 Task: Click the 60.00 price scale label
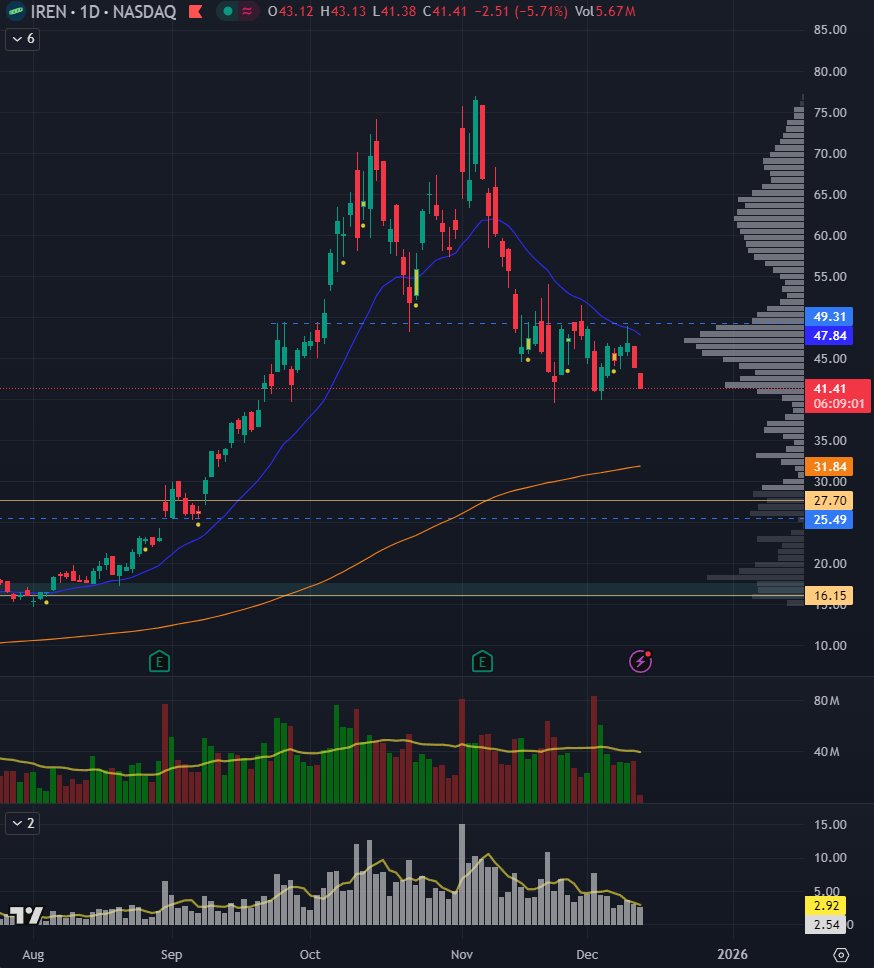click(830, 235)
